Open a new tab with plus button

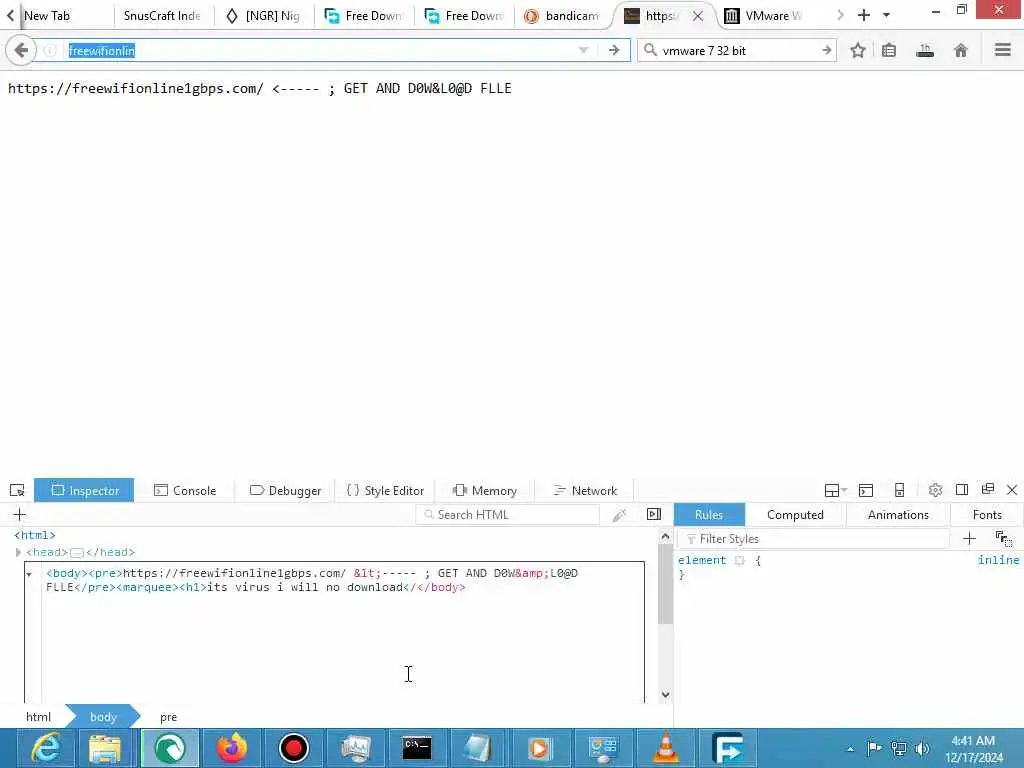(863, 15)
